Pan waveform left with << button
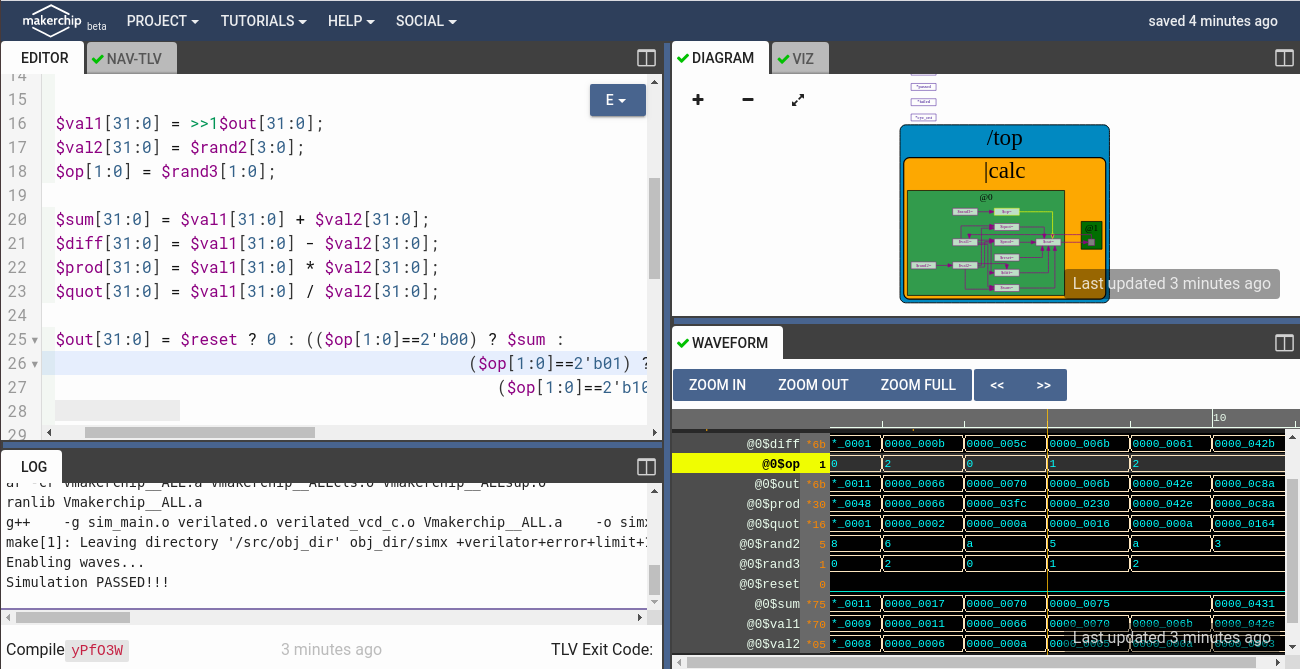The height and width of the screenshot is (669, 1300). pyautogui.click(x=997, y=385)
